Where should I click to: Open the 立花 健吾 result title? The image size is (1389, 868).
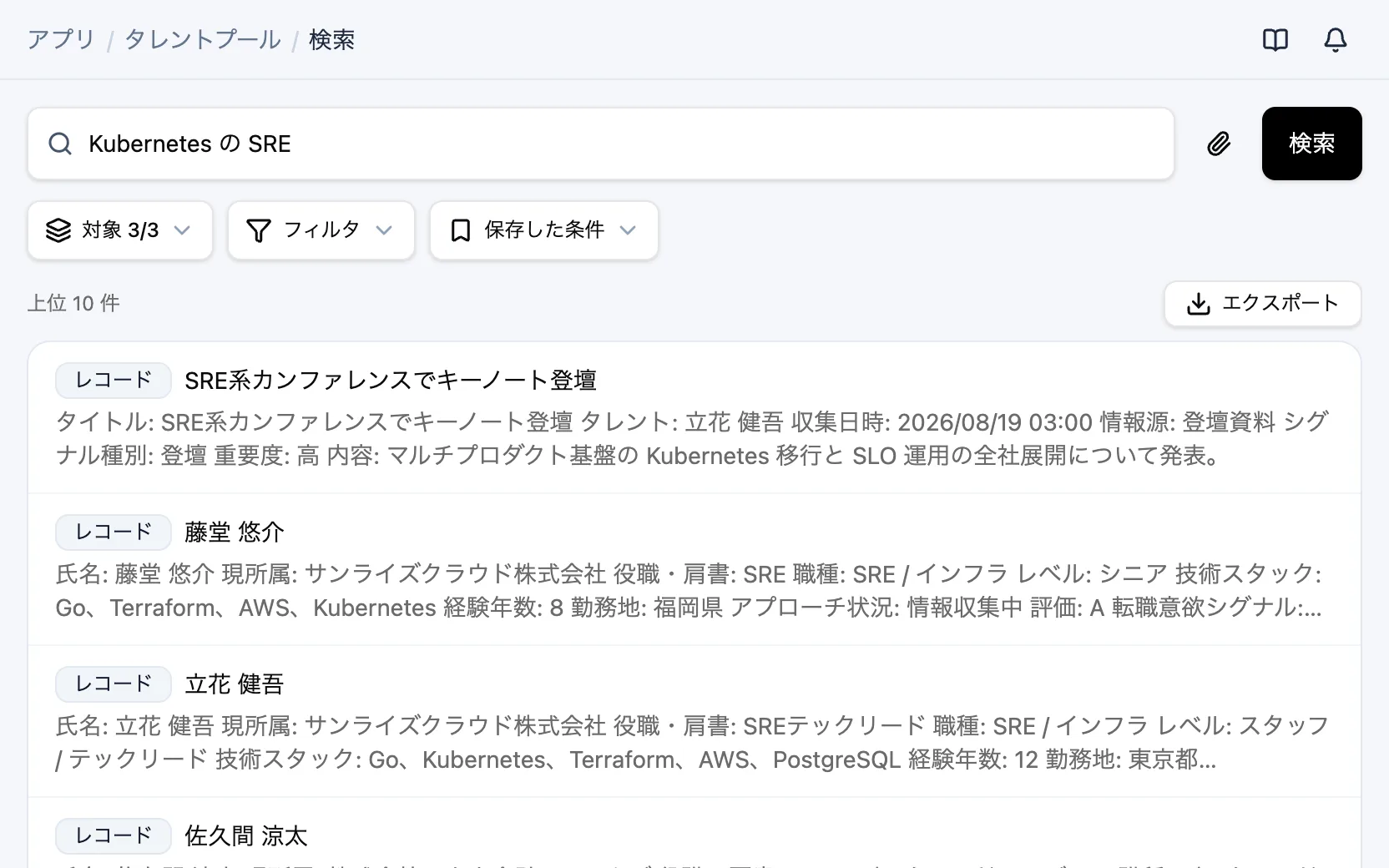(x=235, y=684)
